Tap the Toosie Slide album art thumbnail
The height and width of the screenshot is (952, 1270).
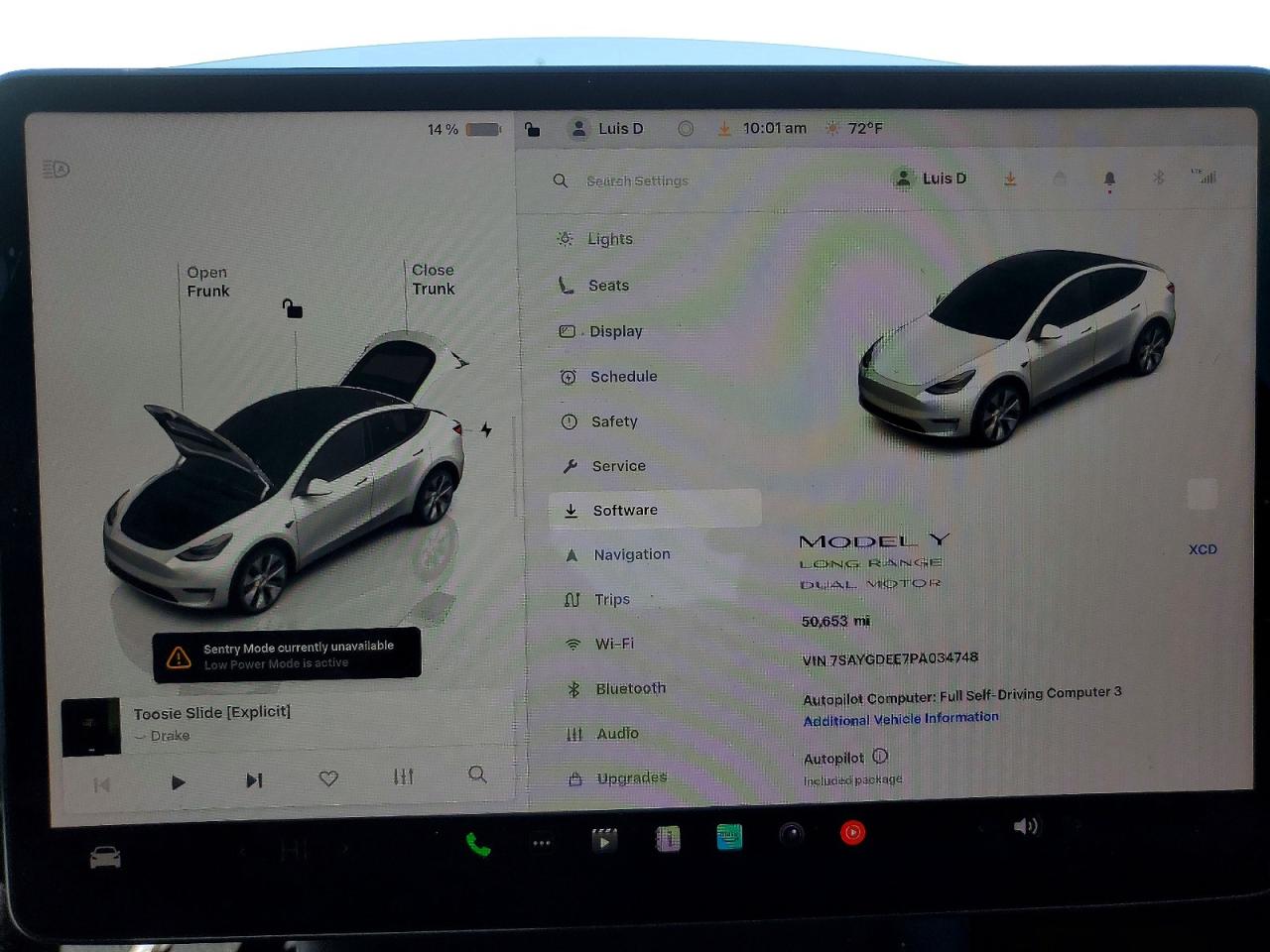click(x=91, y=727)
